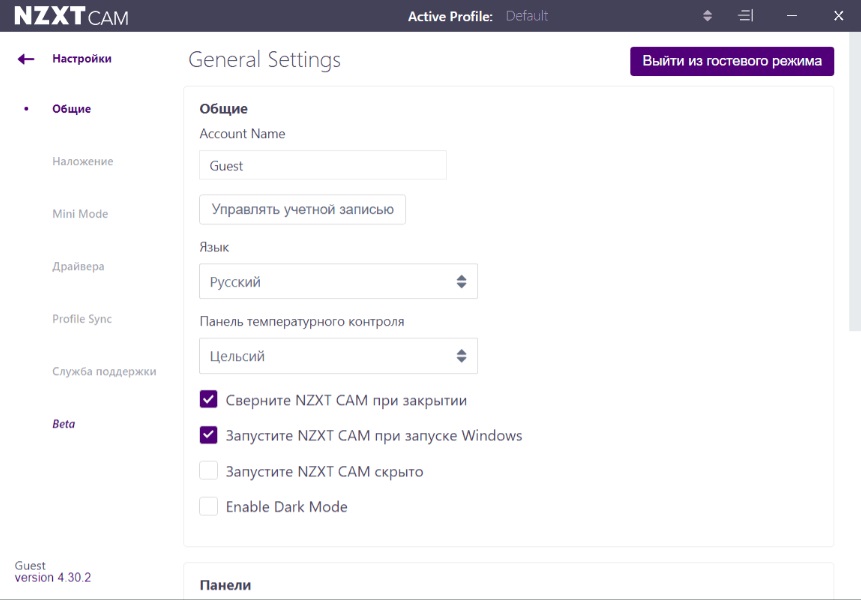Go to the Драйвера section in sidebar
The width and height of the screenshot is (861, 600).
tap(78, 267)
